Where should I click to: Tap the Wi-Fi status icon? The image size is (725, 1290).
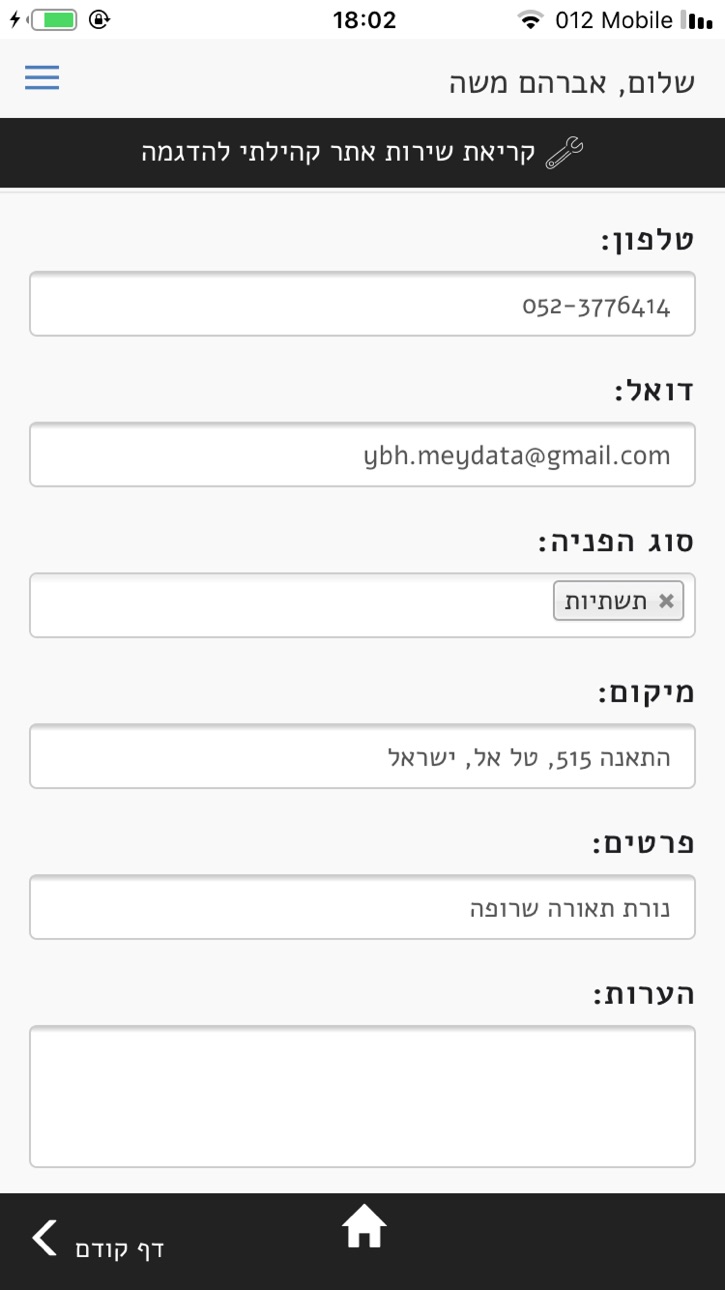coord(530,19)
